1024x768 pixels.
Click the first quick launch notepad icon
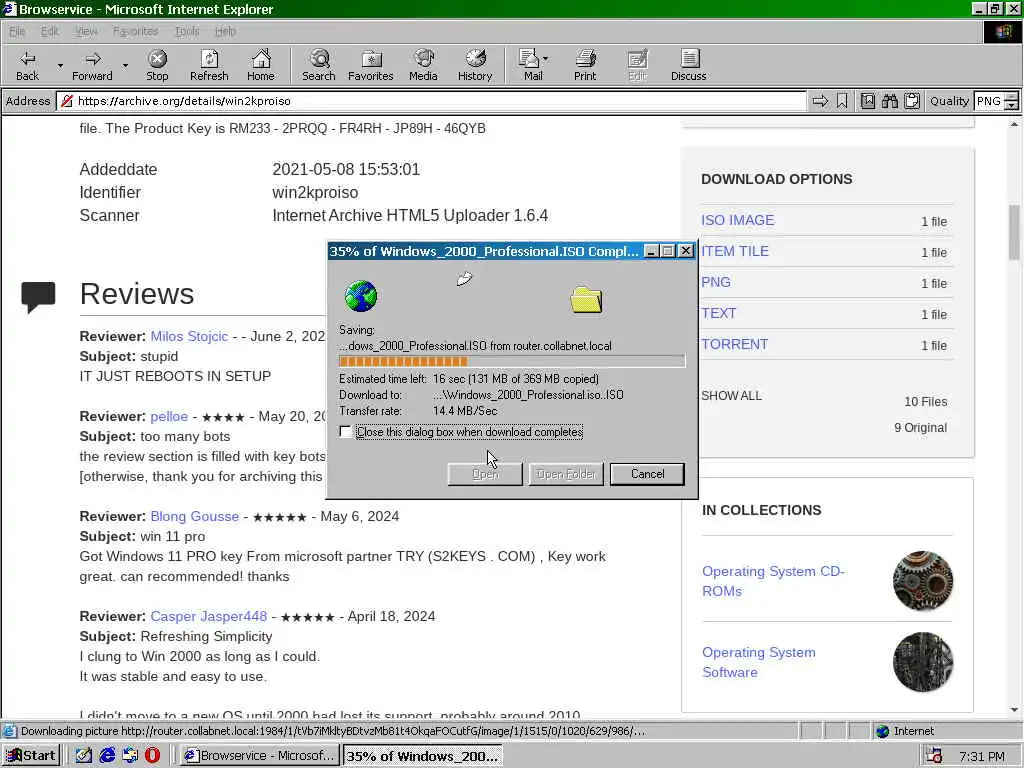tap(84, 756)
